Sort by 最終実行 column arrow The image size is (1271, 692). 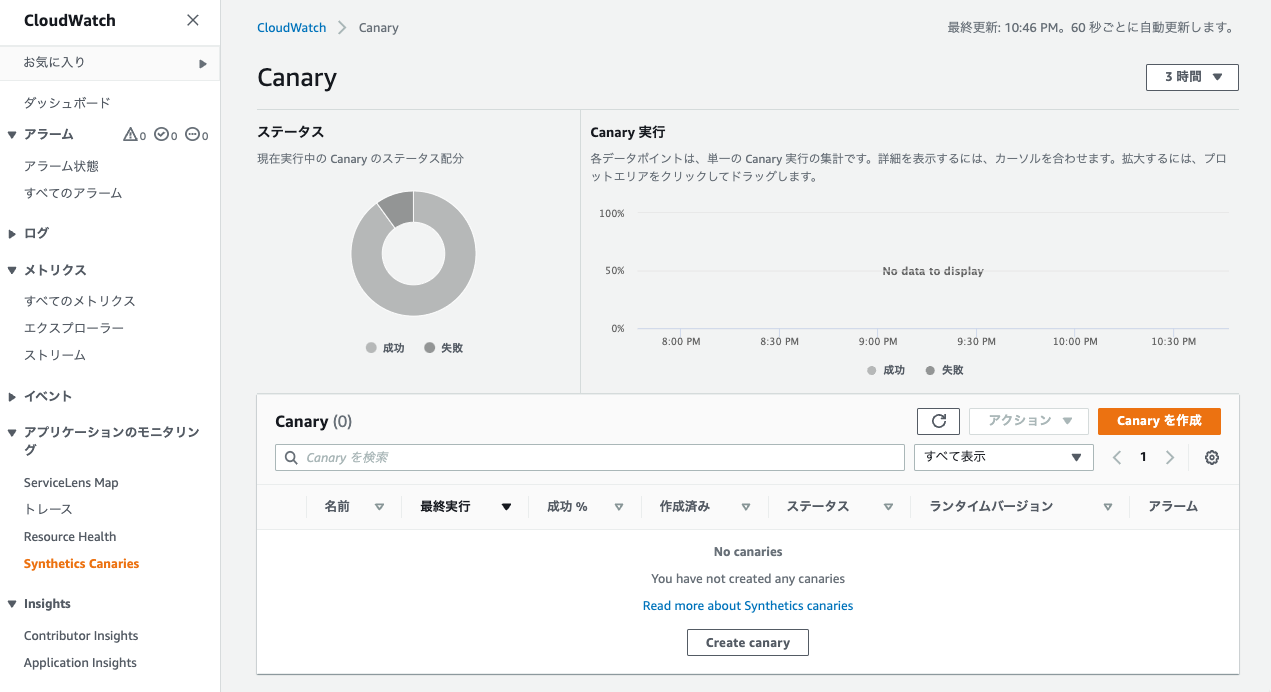click(x=506, y=507)
